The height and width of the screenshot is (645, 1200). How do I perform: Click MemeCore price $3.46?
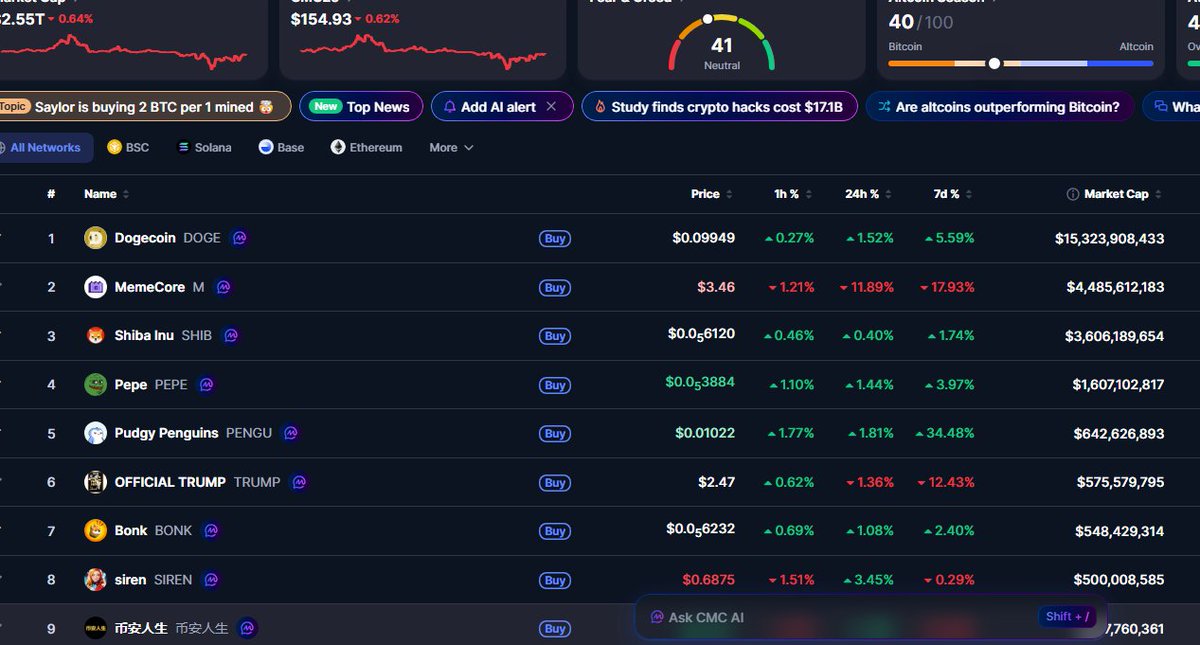[x=716, y=287]
